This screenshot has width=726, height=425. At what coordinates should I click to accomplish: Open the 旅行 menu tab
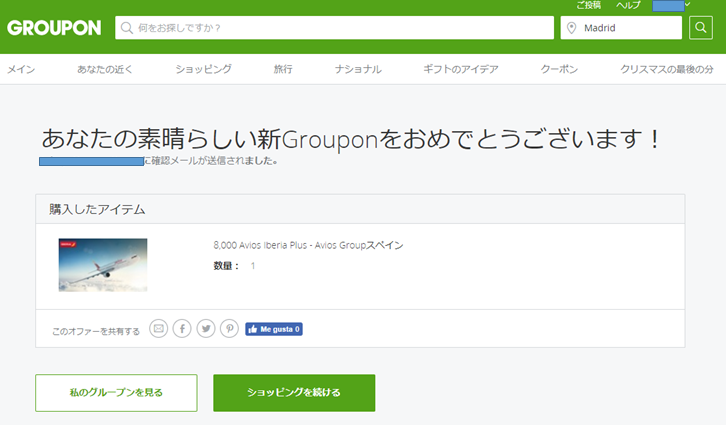click(283, 69)
